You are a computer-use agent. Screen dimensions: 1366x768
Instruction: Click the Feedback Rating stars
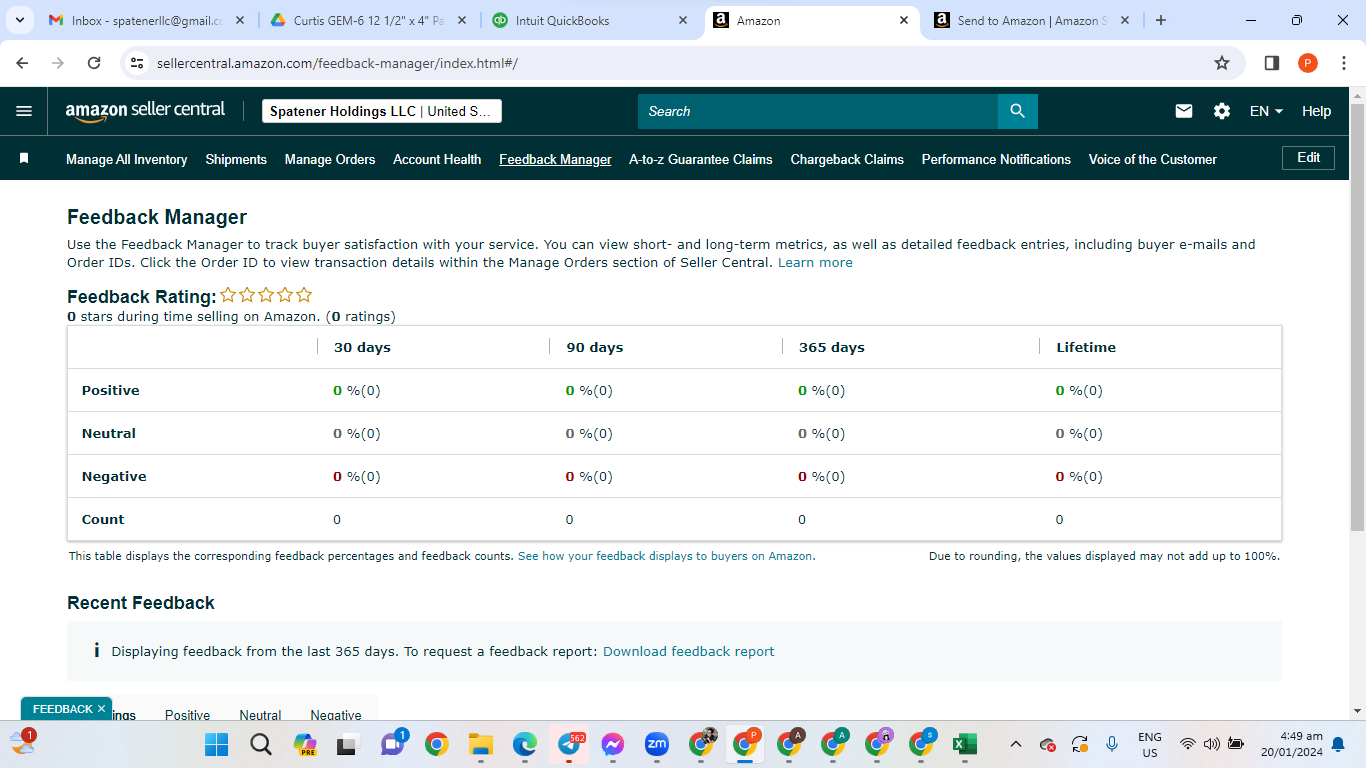266,295
